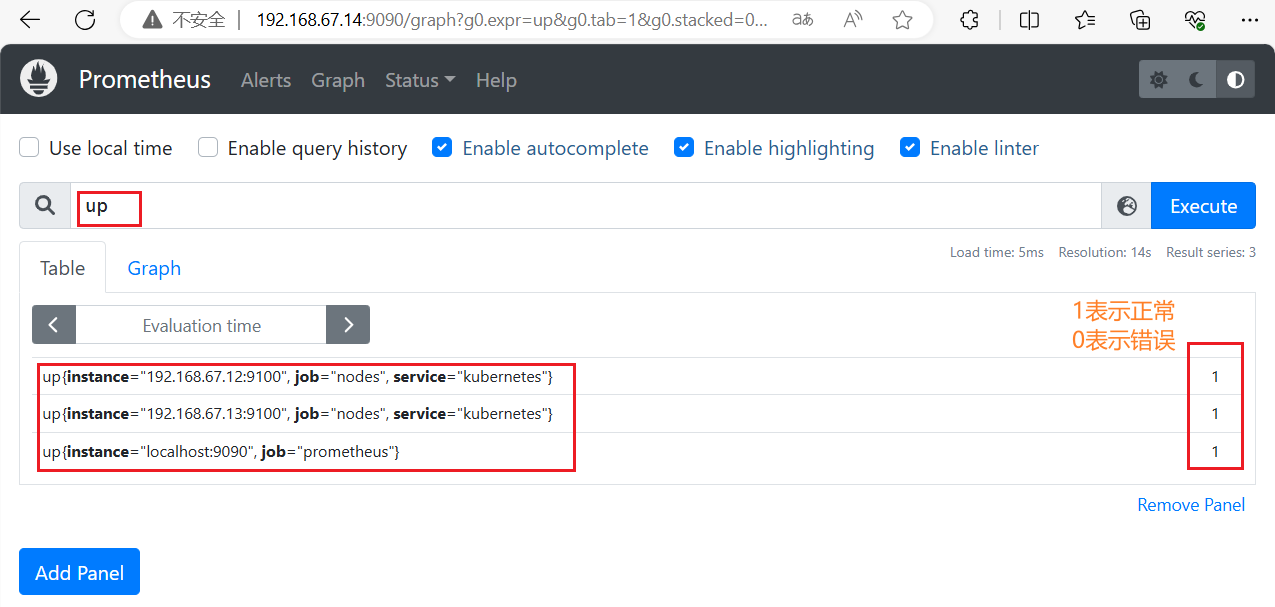Click the Load time: 5ms text
1275x607 pixels.
pyautogui.click(x=997, y=252)
